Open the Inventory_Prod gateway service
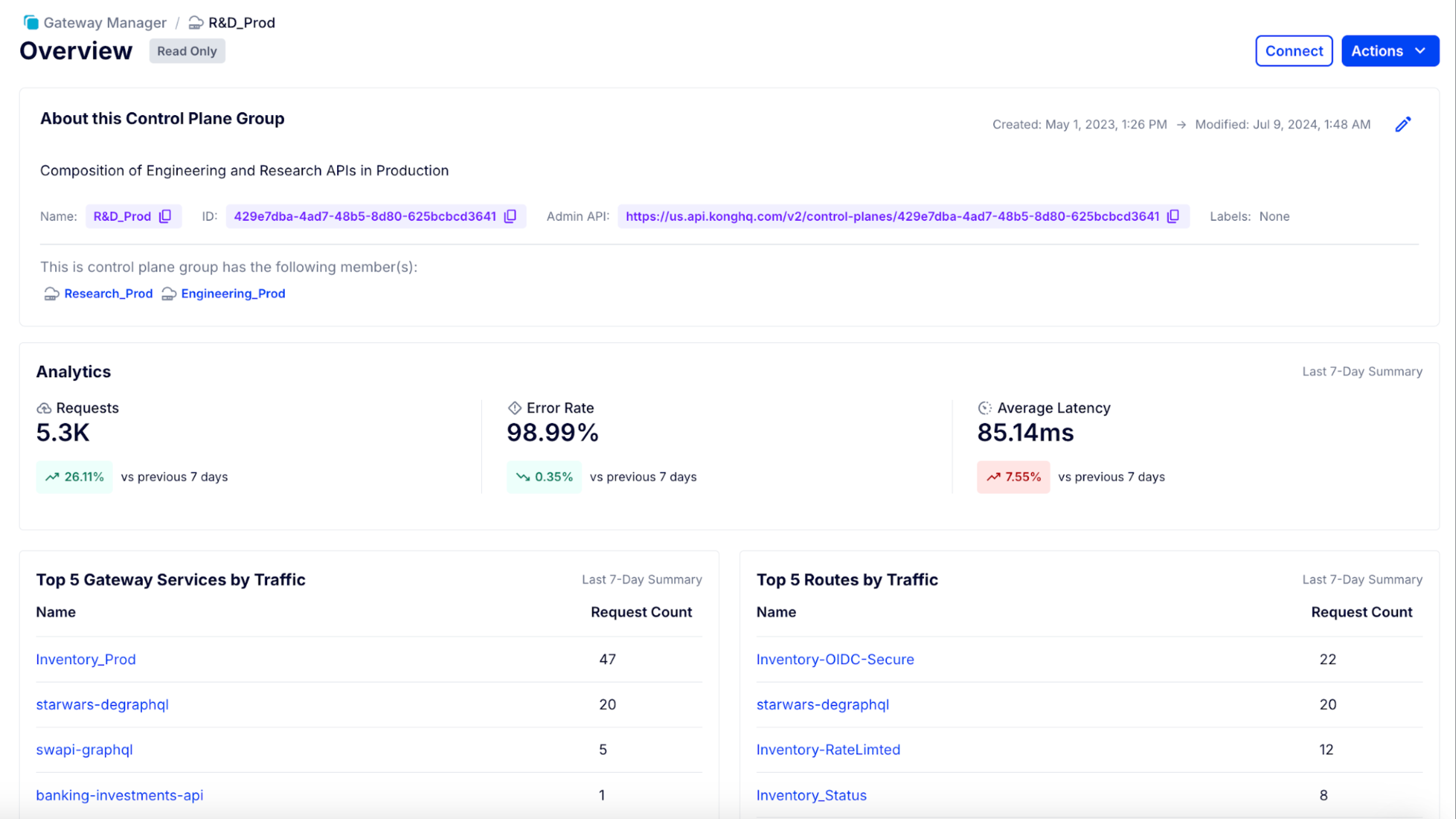Image resolution: width=1456 pixels, height=819 pixels. [x=86, y=659]
